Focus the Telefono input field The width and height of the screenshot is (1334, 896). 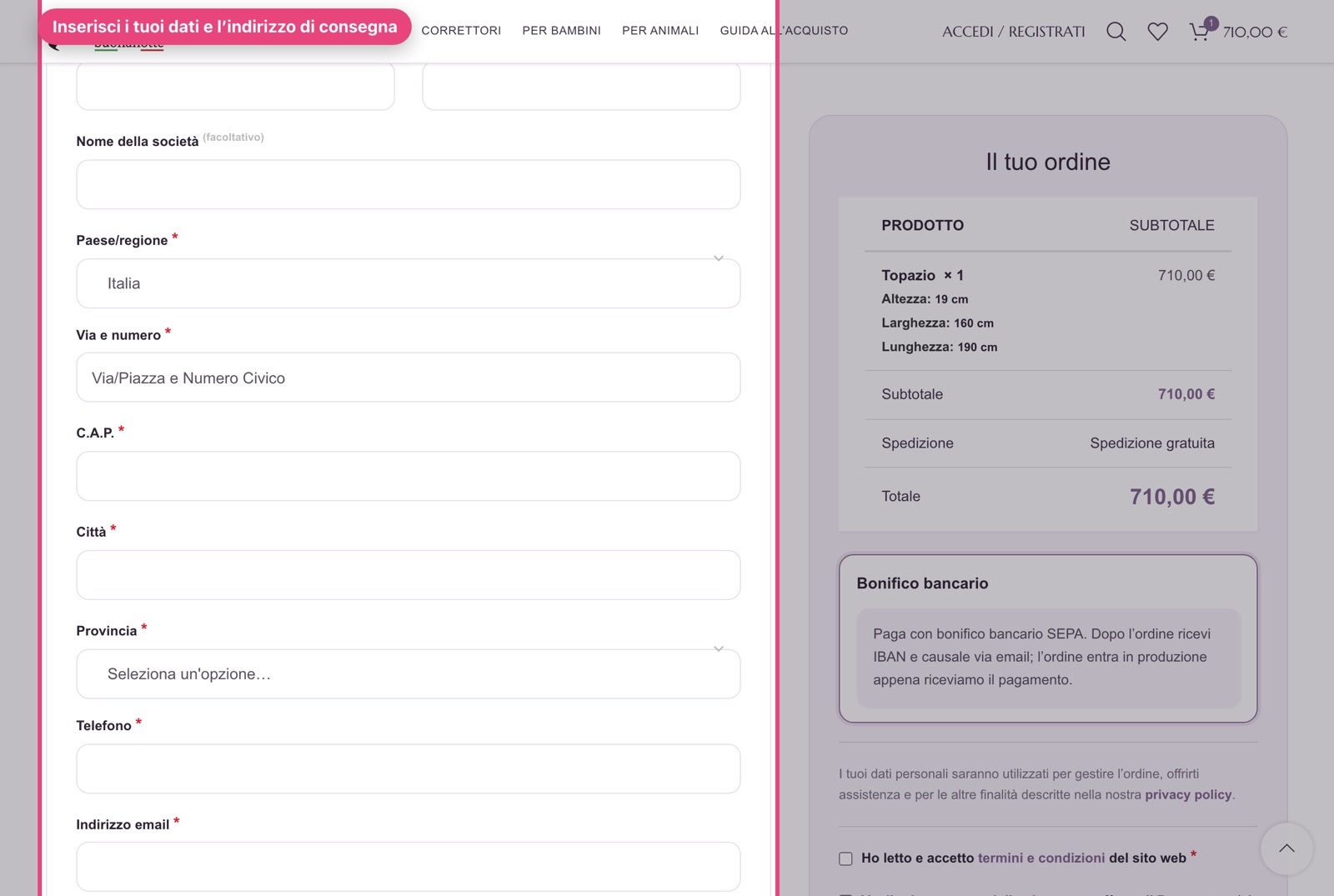(409, 768)
